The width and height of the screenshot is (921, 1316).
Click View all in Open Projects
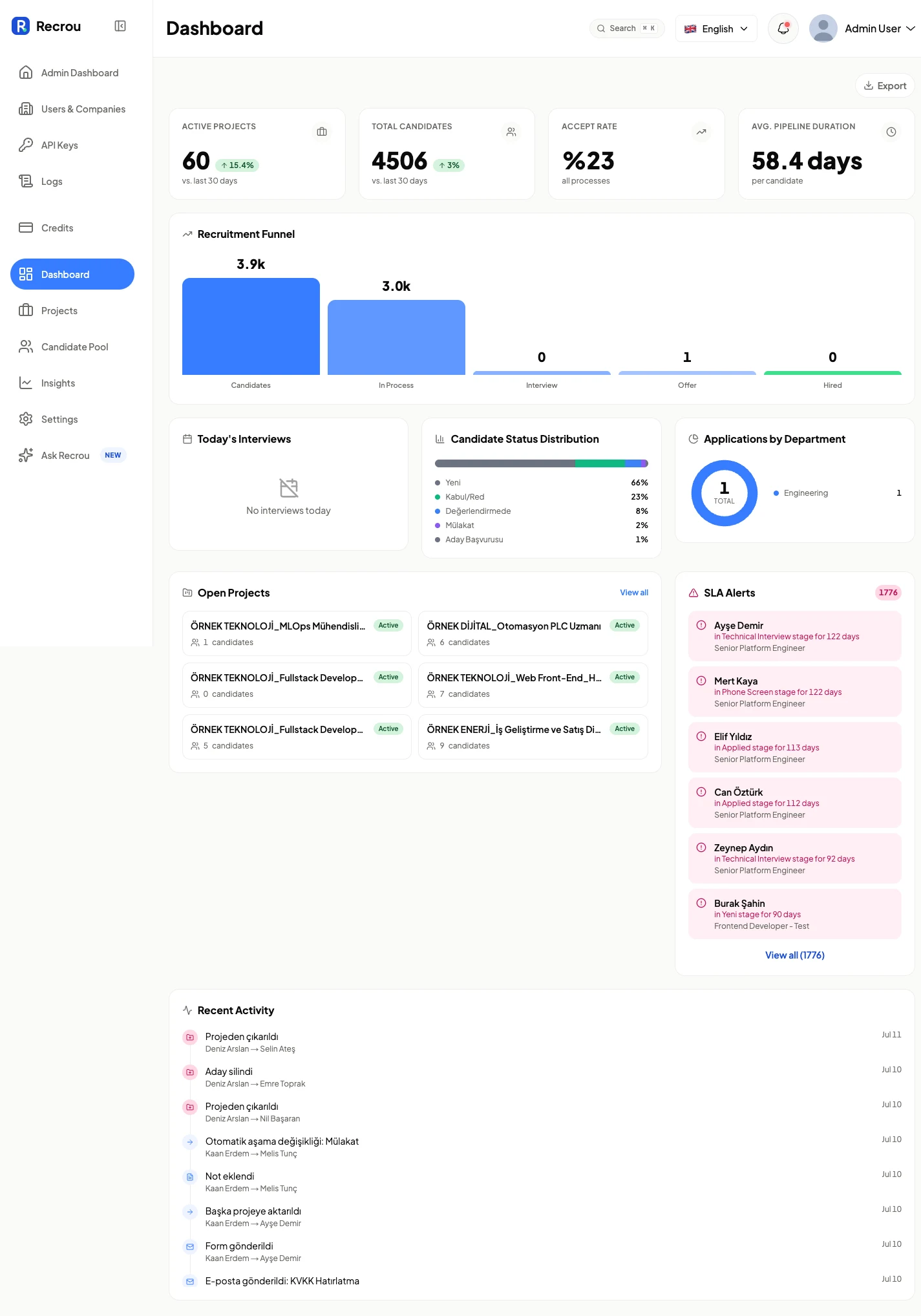click(633, 593)
